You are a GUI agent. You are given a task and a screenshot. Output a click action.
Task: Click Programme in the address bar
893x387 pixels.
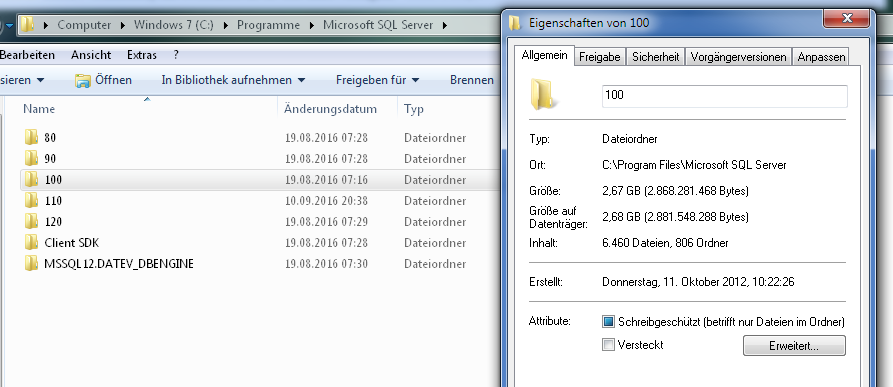click(x=268, y=26)
